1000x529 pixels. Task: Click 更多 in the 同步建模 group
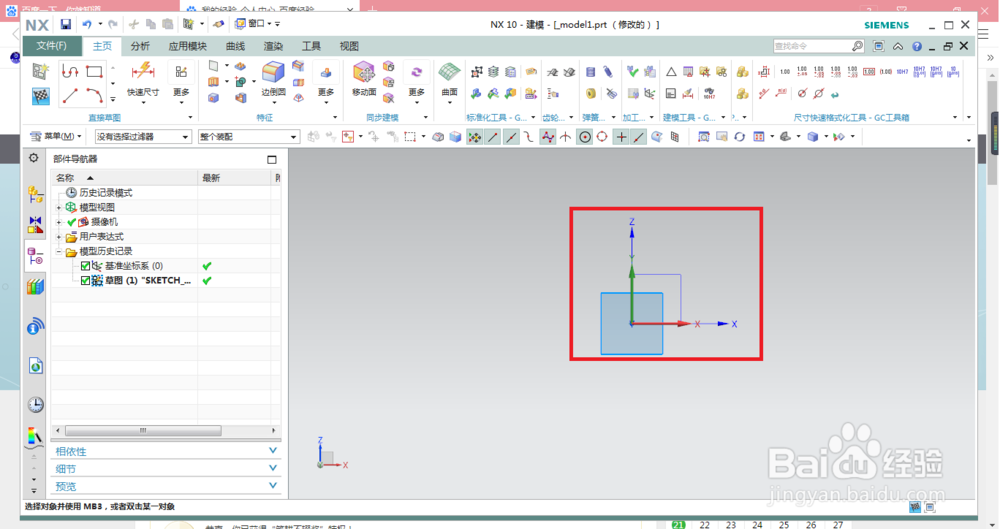pos(416,82)
